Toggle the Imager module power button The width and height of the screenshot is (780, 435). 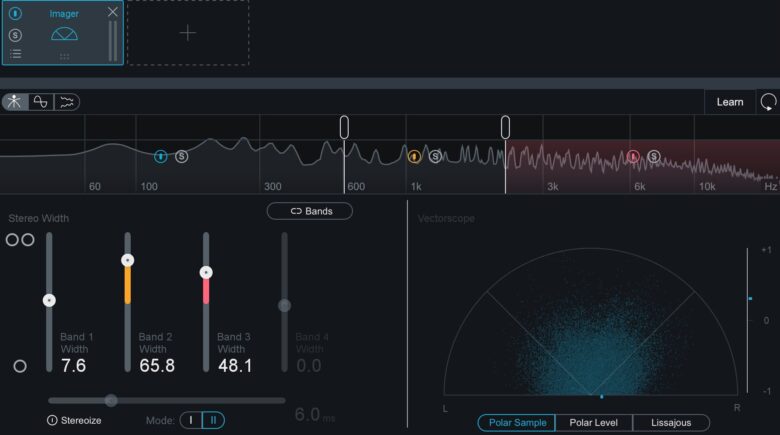pos(15,14)
